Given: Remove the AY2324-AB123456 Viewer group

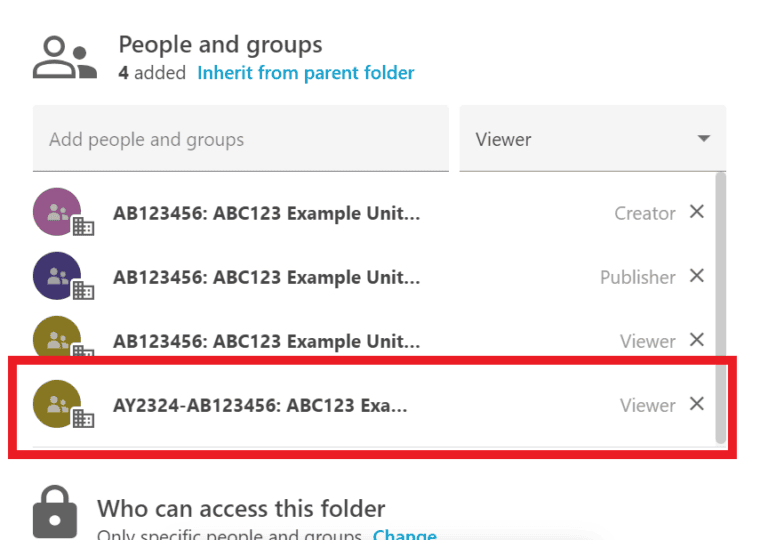Looking at the screenshot, I should click(697, 404).
